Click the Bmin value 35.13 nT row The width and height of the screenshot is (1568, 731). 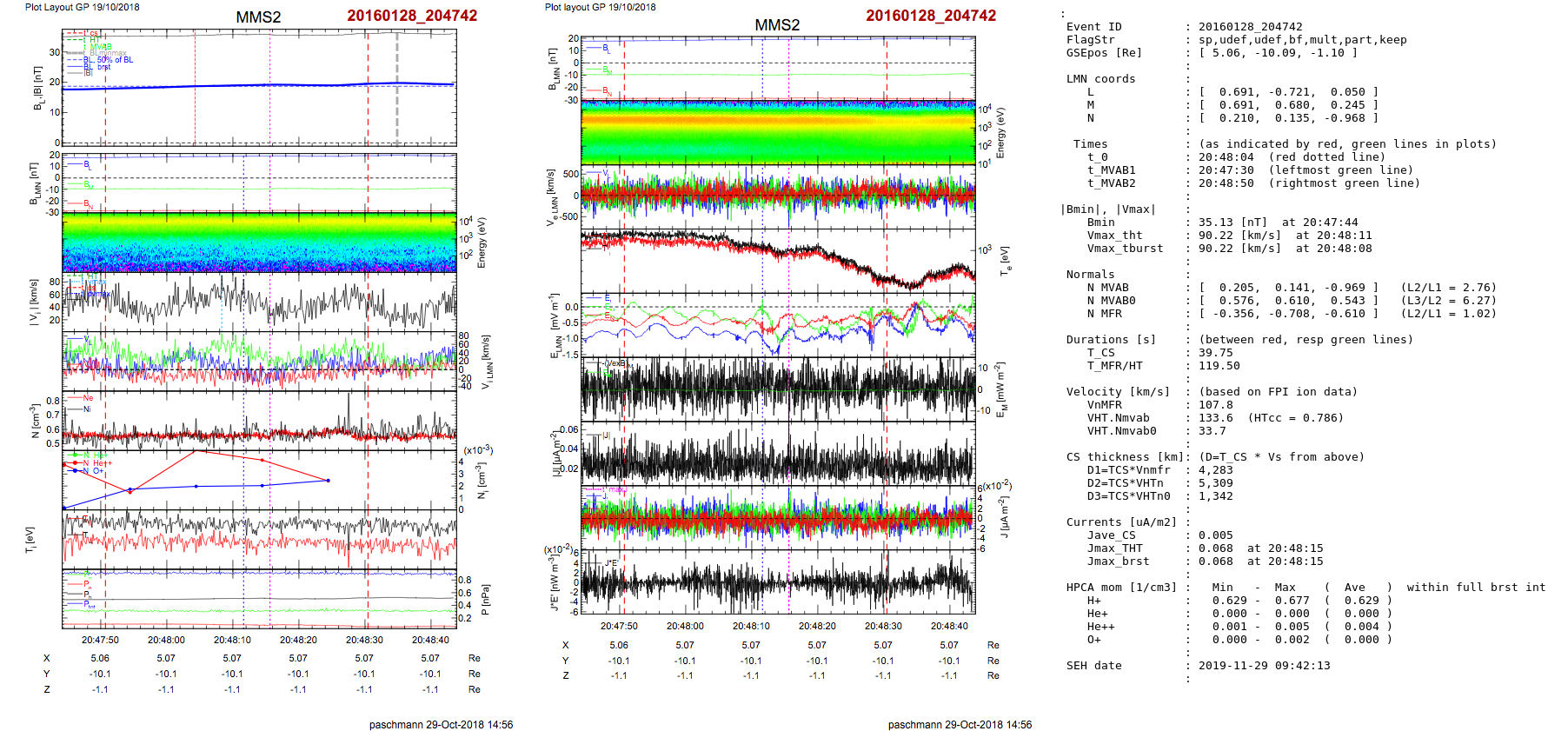[1278, 223]
